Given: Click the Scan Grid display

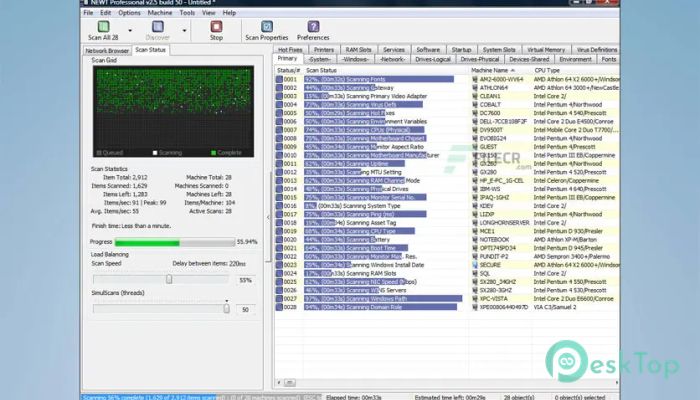Looking at the screenshot, I should [x=173, y=111].
